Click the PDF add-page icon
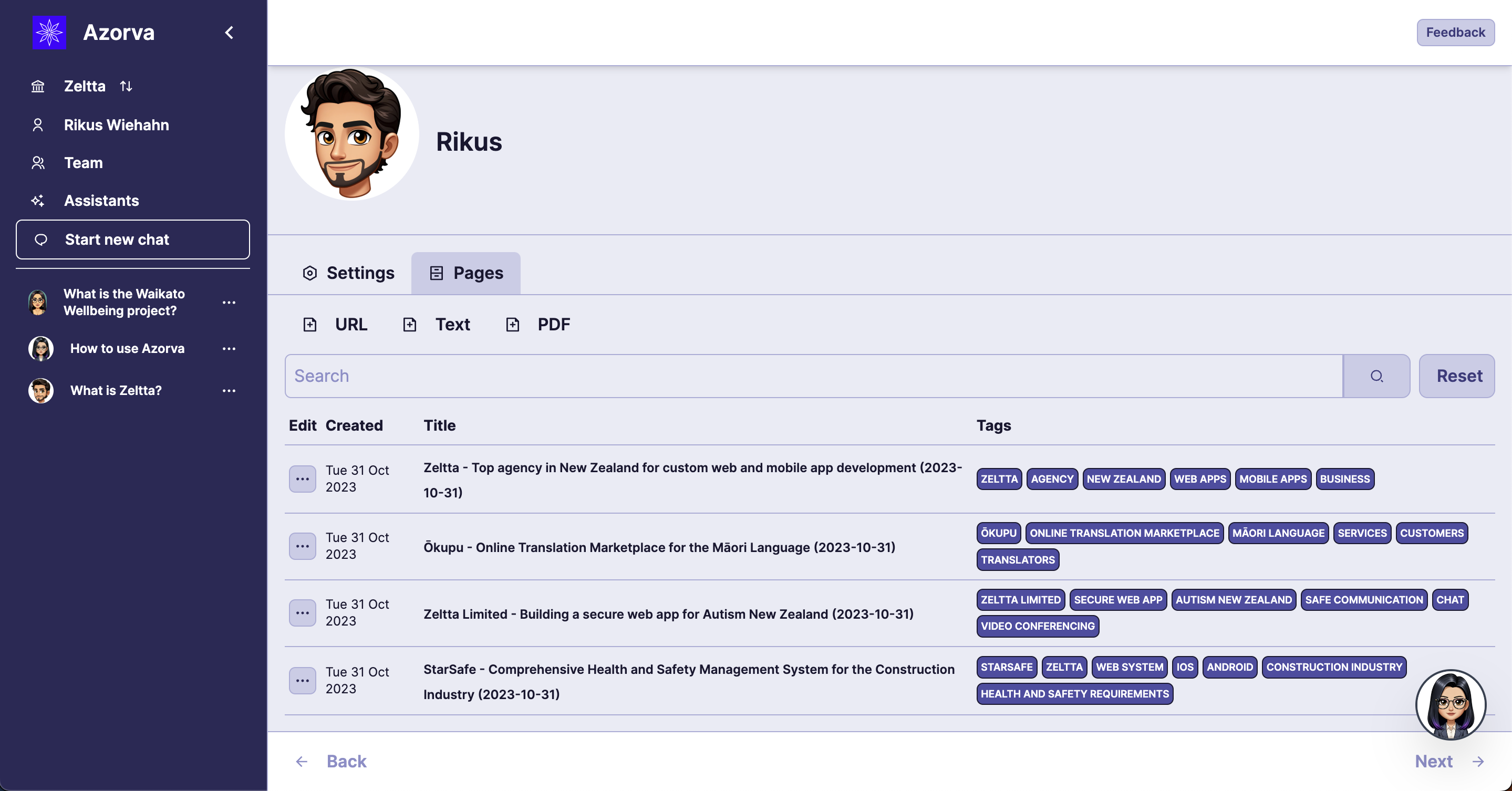Viewport: 1512px width, 791px height. 513,324
